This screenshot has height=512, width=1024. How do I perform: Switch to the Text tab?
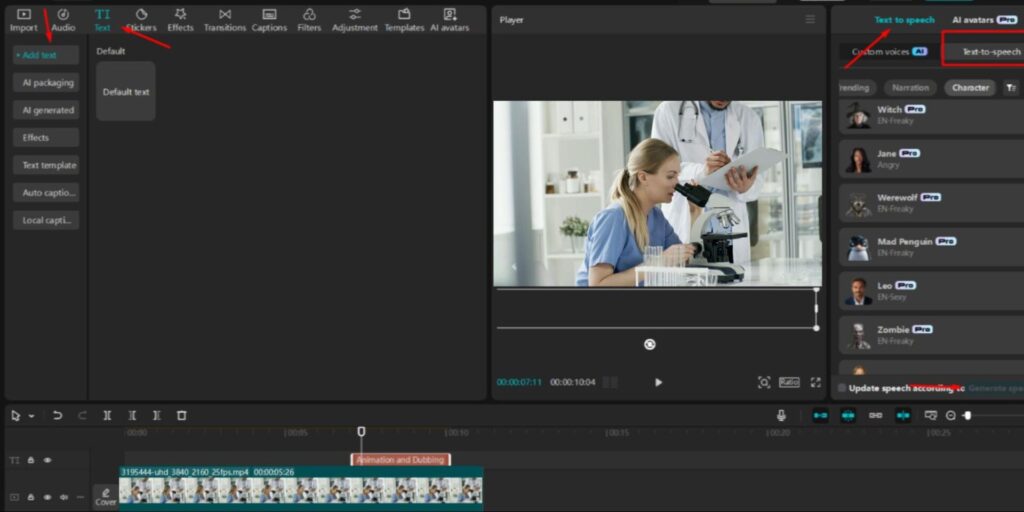point(103,20)
